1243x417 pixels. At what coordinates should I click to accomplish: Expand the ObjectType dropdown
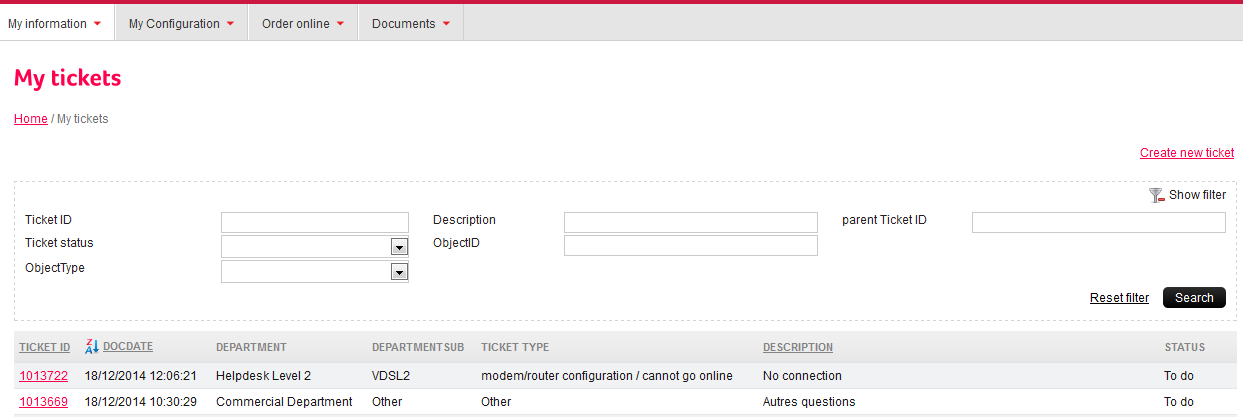(x=399, y=272)
